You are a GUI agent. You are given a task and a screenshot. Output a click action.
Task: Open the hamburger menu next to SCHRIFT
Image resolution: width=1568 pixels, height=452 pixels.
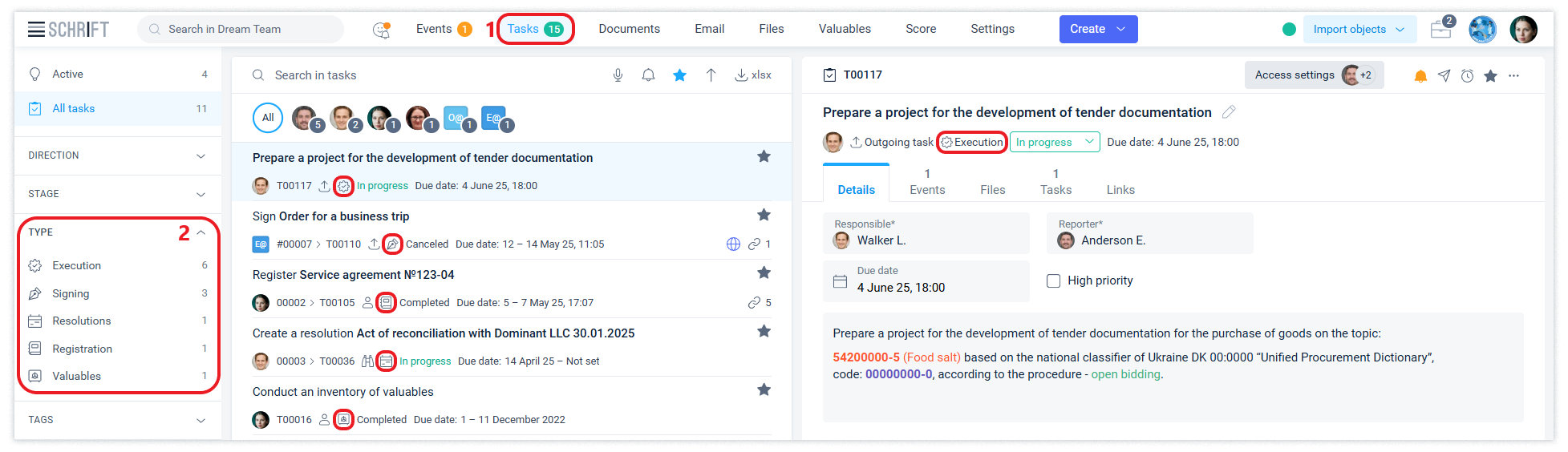point(36,30)
